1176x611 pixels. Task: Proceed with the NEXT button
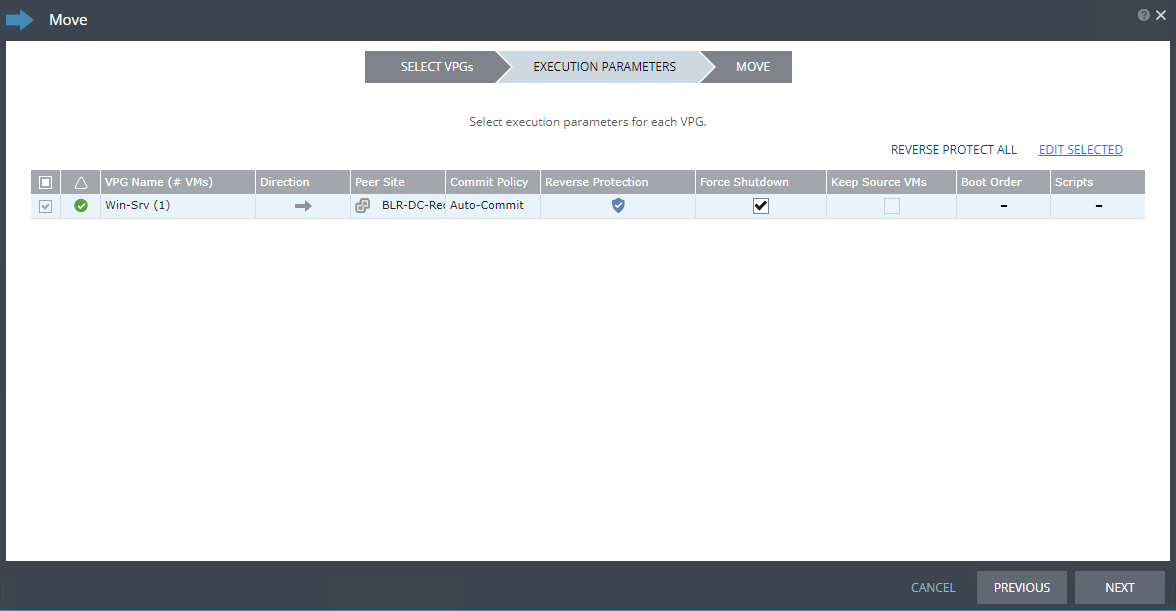click(x=1120, y=588)
